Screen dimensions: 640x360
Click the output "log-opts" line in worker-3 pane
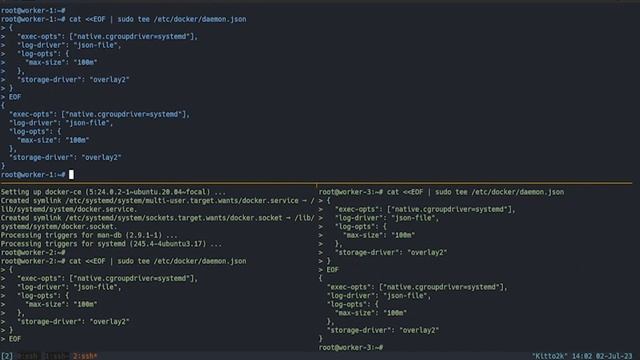tap(353, 304)
